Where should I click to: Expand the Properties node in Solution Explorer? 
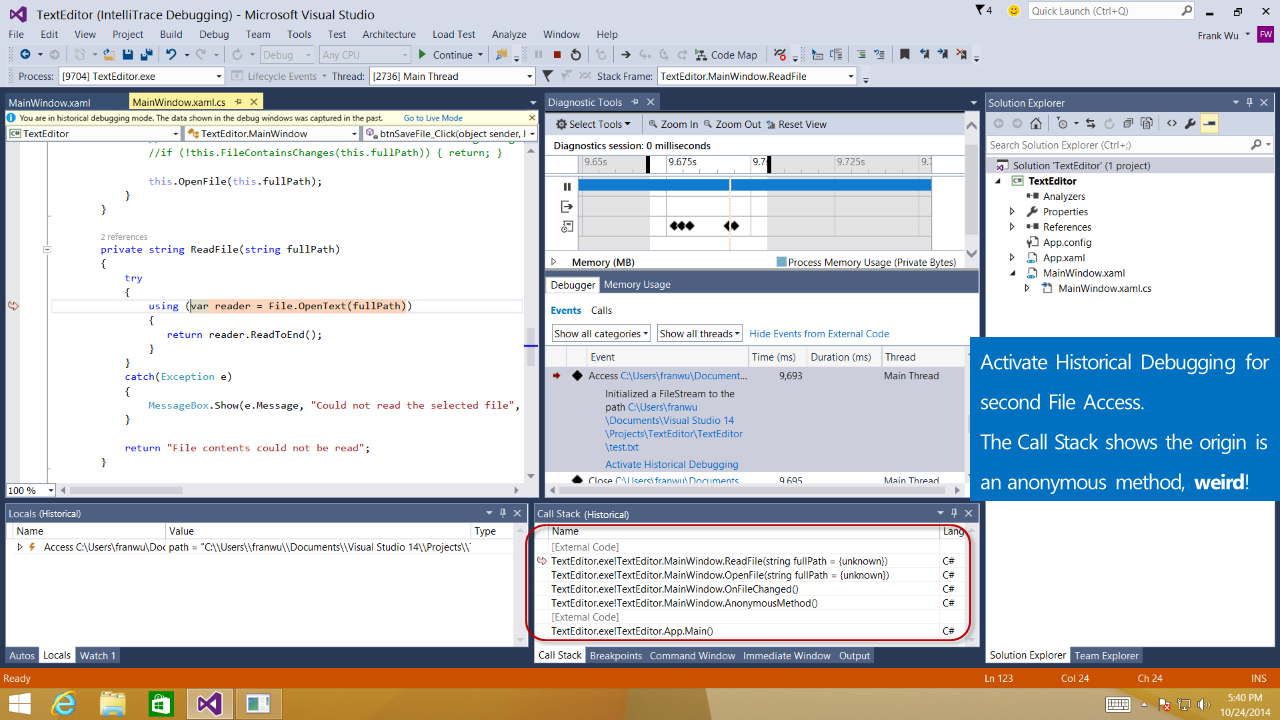1012,212
